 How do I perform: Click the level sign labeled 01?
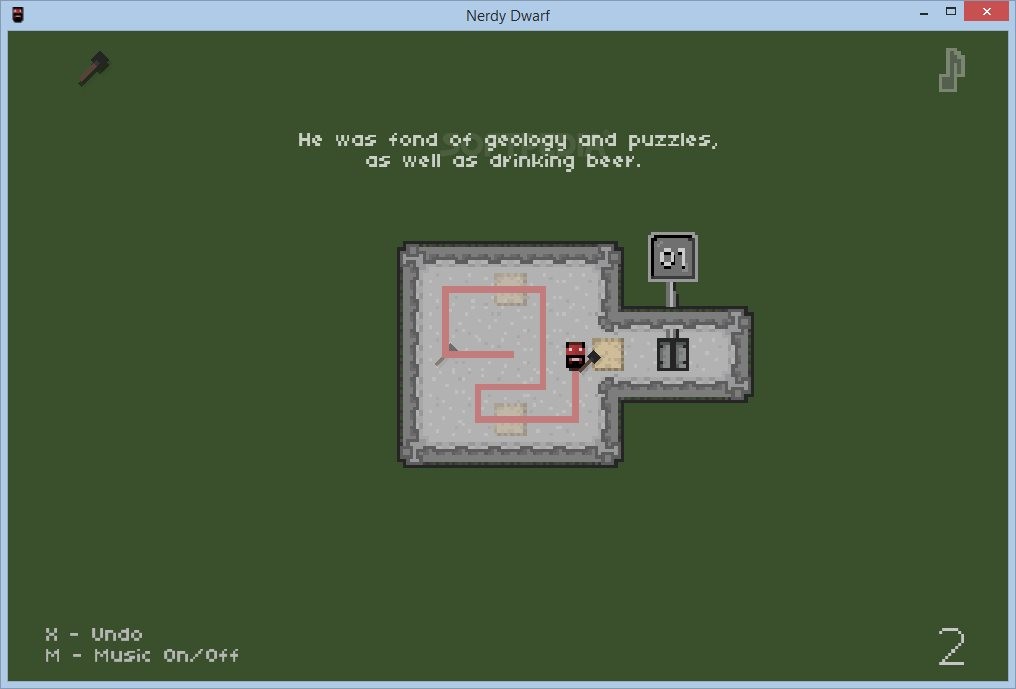[x=673, y=258]
